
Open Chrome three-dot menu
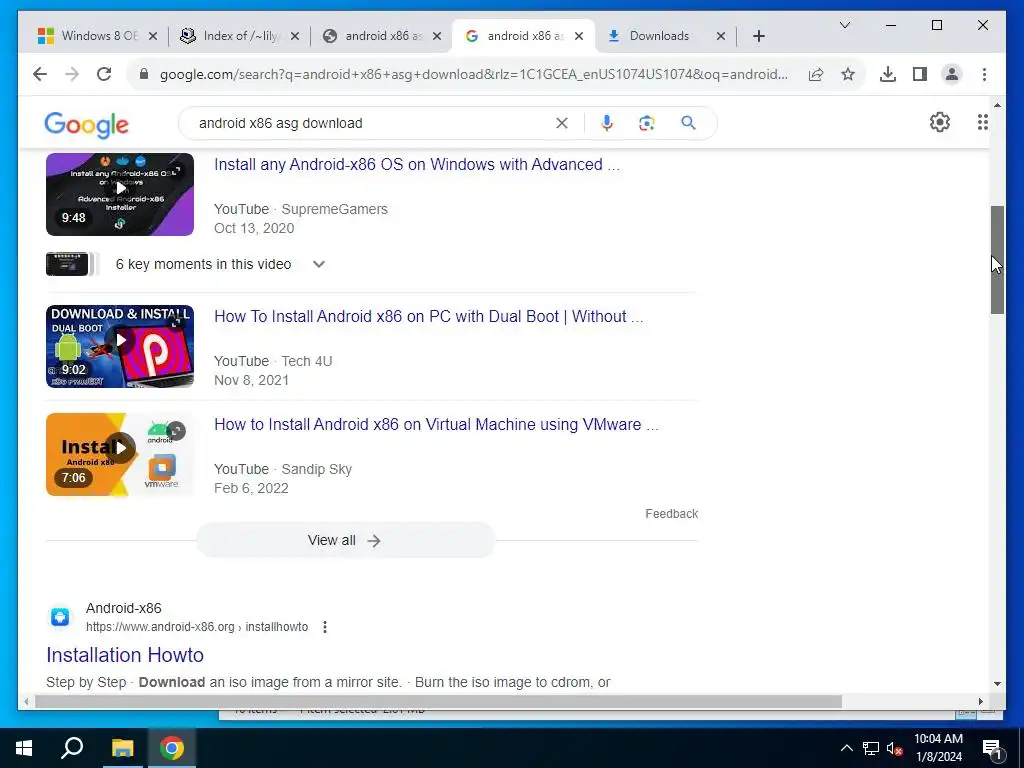click(984, 74)
